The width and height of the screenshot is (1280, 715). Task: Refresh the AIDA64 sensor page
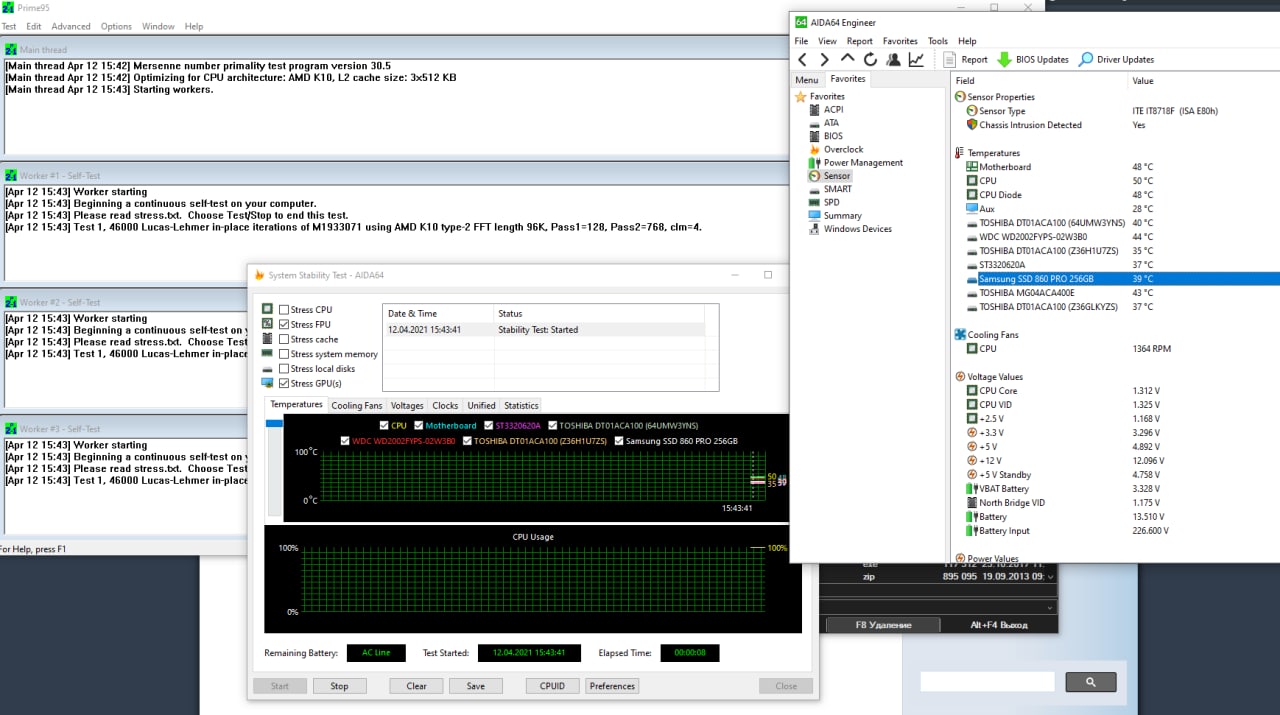coord(870,59)
